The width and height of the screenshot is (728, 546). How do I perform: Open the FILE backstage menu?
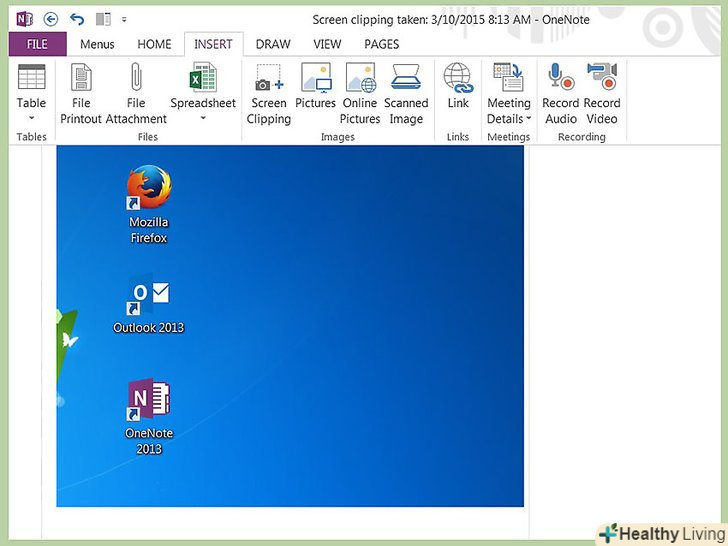click(37, 44)
